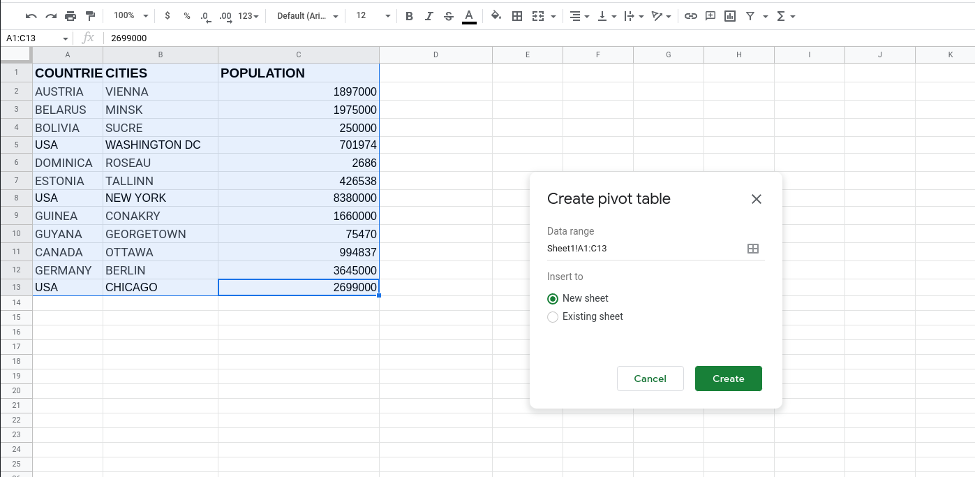
Task: Click the Create button
Action: (728, 379)
